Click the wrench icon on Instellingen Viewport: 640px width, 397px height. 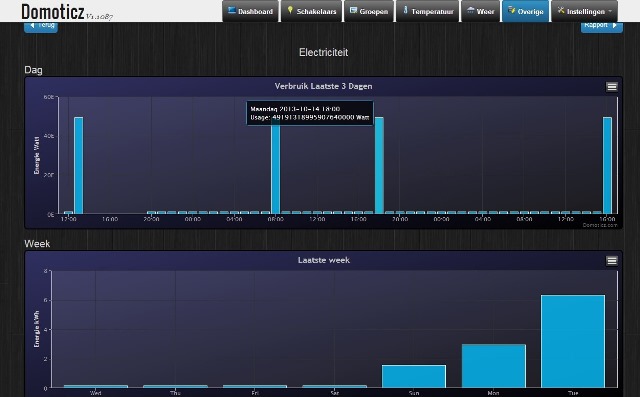[x=561, y=10]
